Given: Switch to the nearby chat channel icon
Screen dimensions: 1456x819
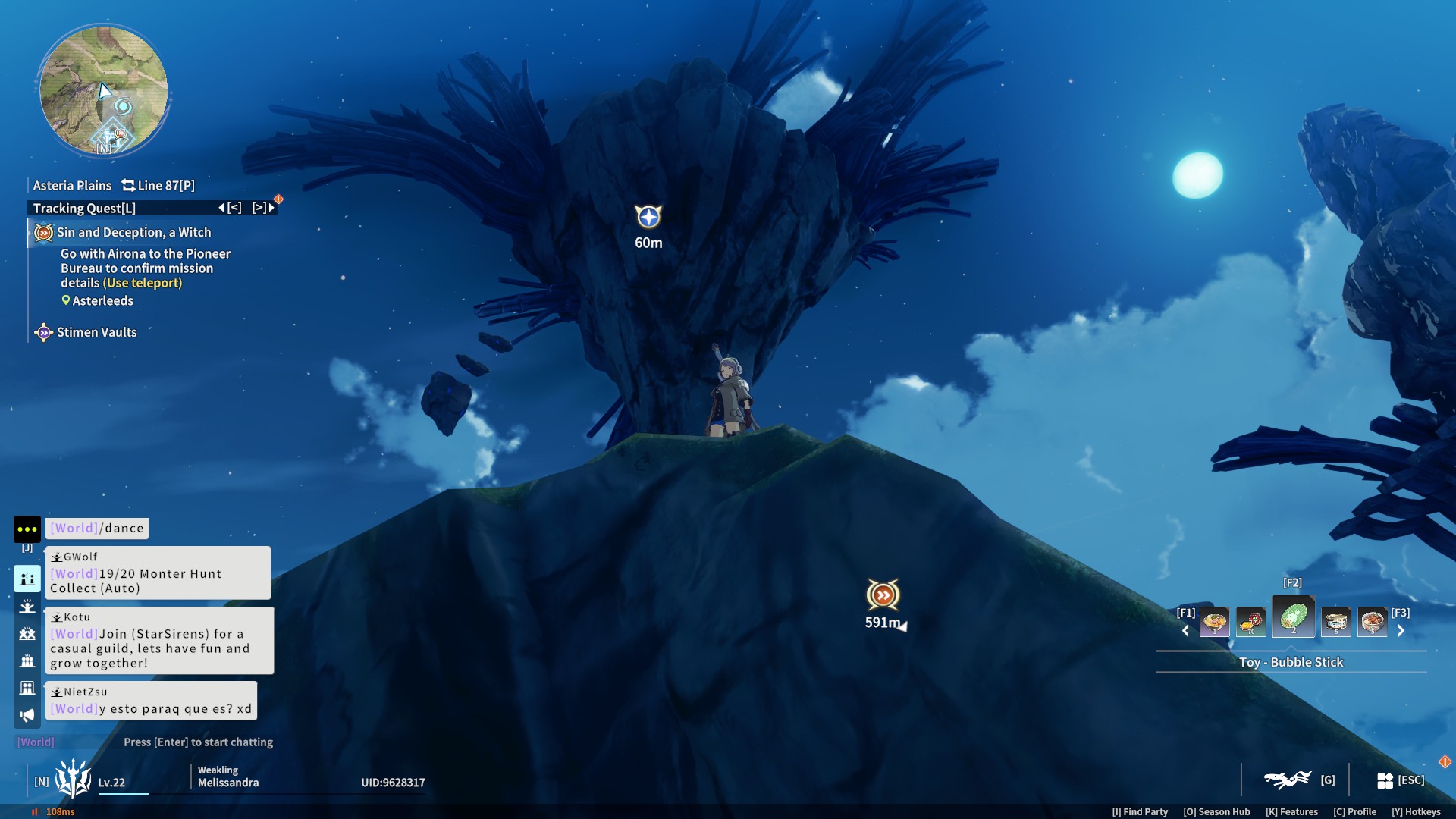Looking at the screenshot, I should coord(27,579).
